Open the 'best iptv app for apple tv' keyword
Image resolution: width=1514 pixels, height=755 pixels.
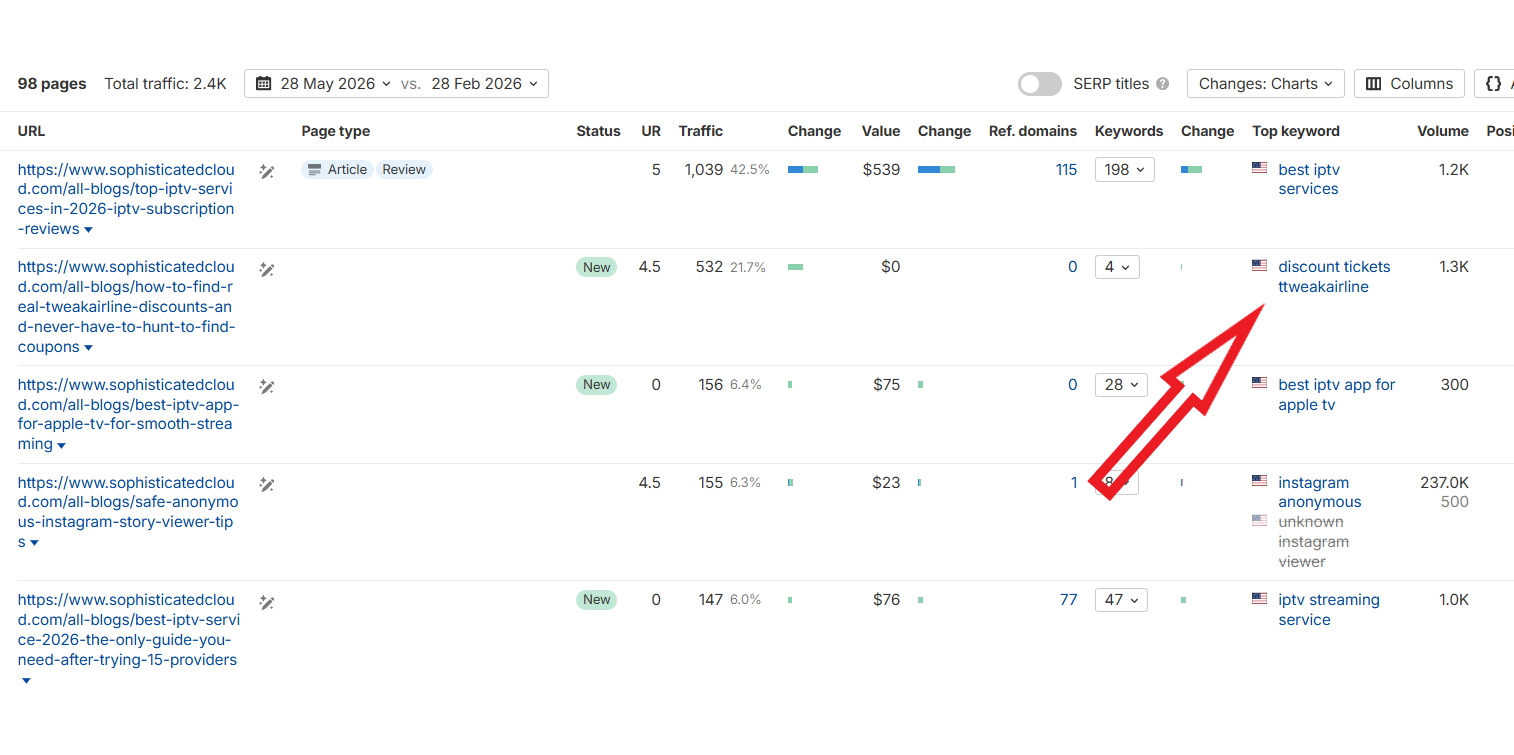pyautogui.click(x=1336, y=395)
